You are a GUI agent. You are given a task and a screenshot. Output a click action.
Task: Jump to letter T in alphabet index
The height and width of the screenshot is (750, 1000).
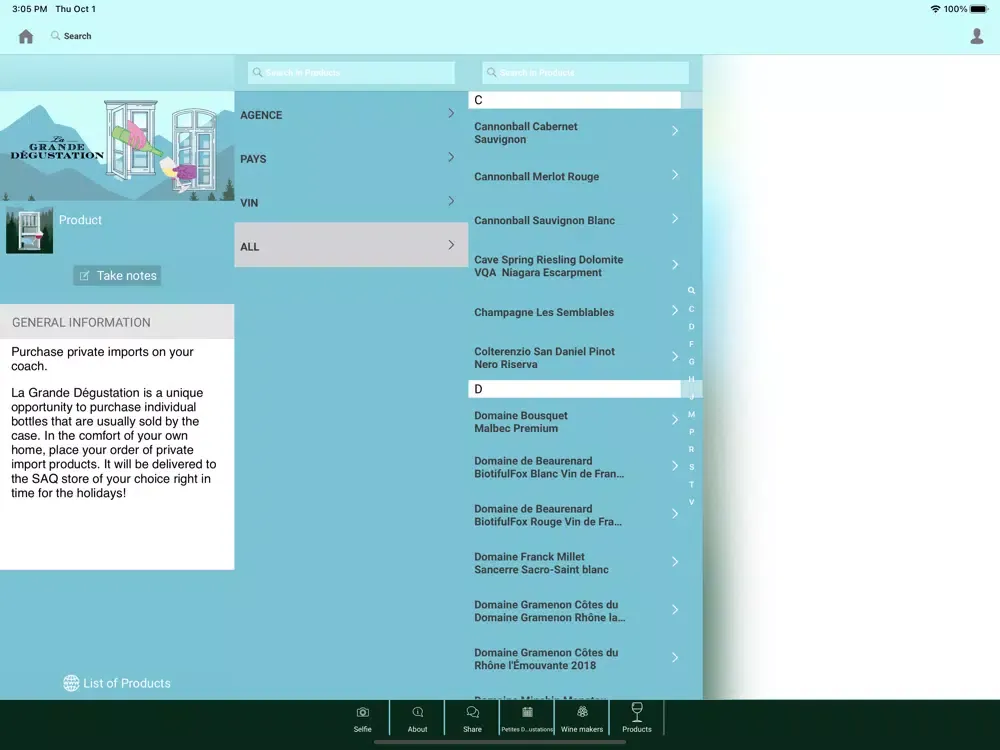(x=691, y=485)
